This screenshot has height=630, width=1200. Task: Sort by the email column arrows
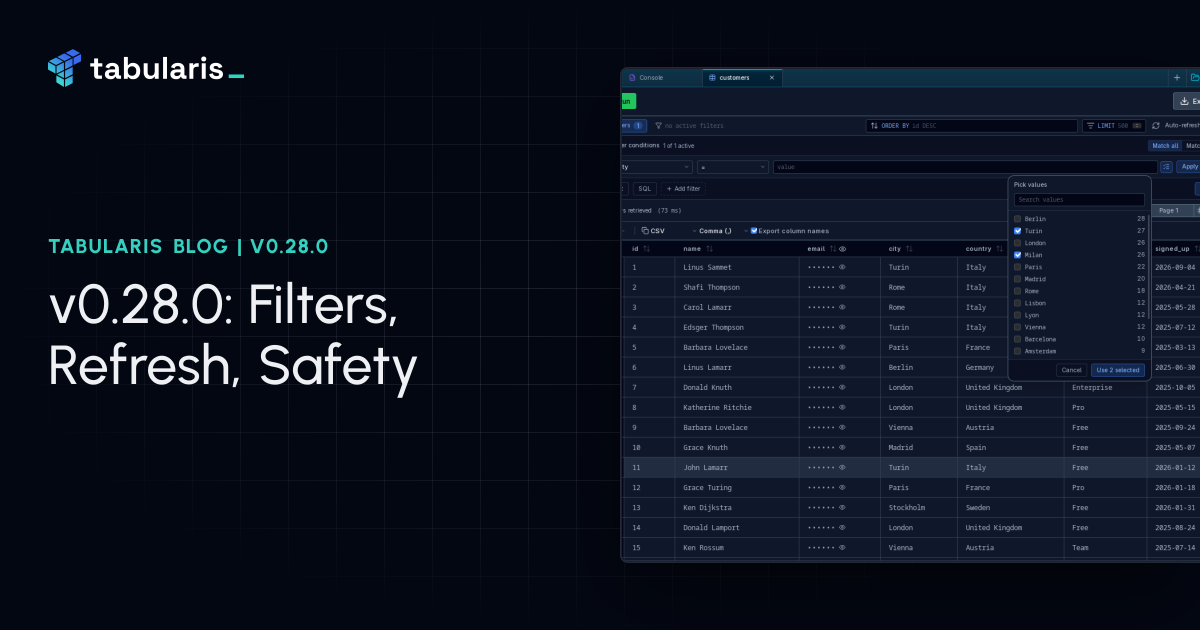833,249
